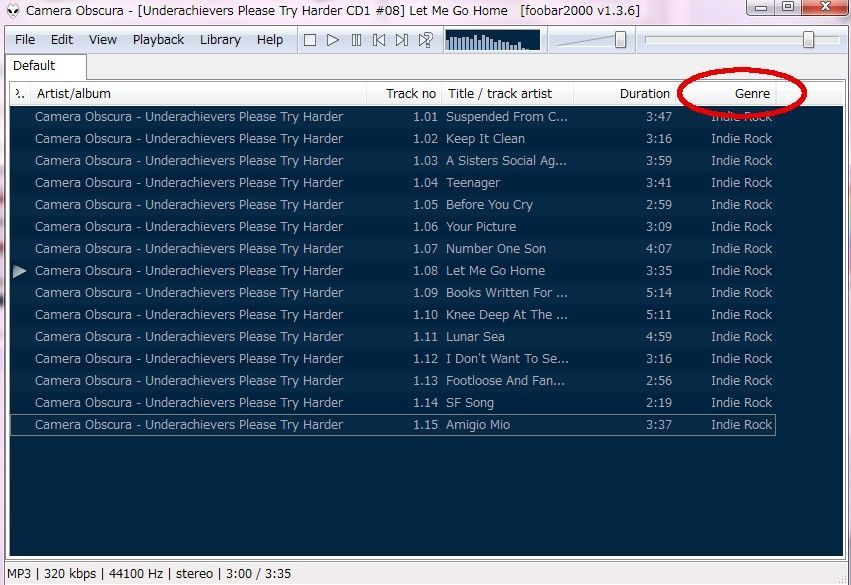This screenshot has width=851, height=585.
Task: Click Indie Rock genre of track 1.15
Action: tap(741, 425)
